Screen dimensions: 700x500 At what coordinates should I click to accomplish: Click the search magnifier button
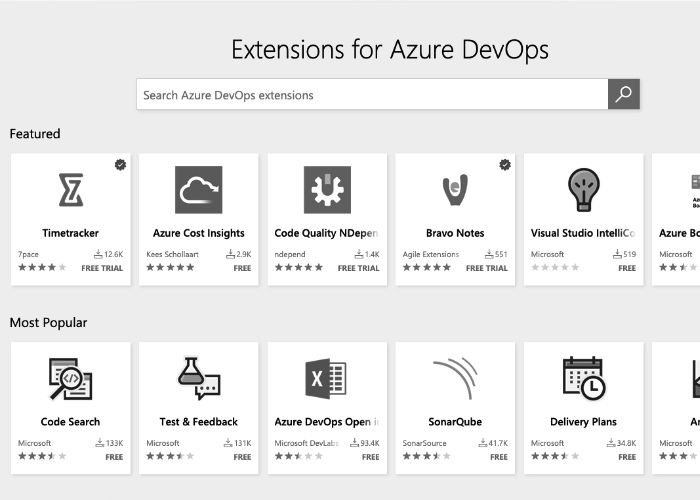(623, 95)
